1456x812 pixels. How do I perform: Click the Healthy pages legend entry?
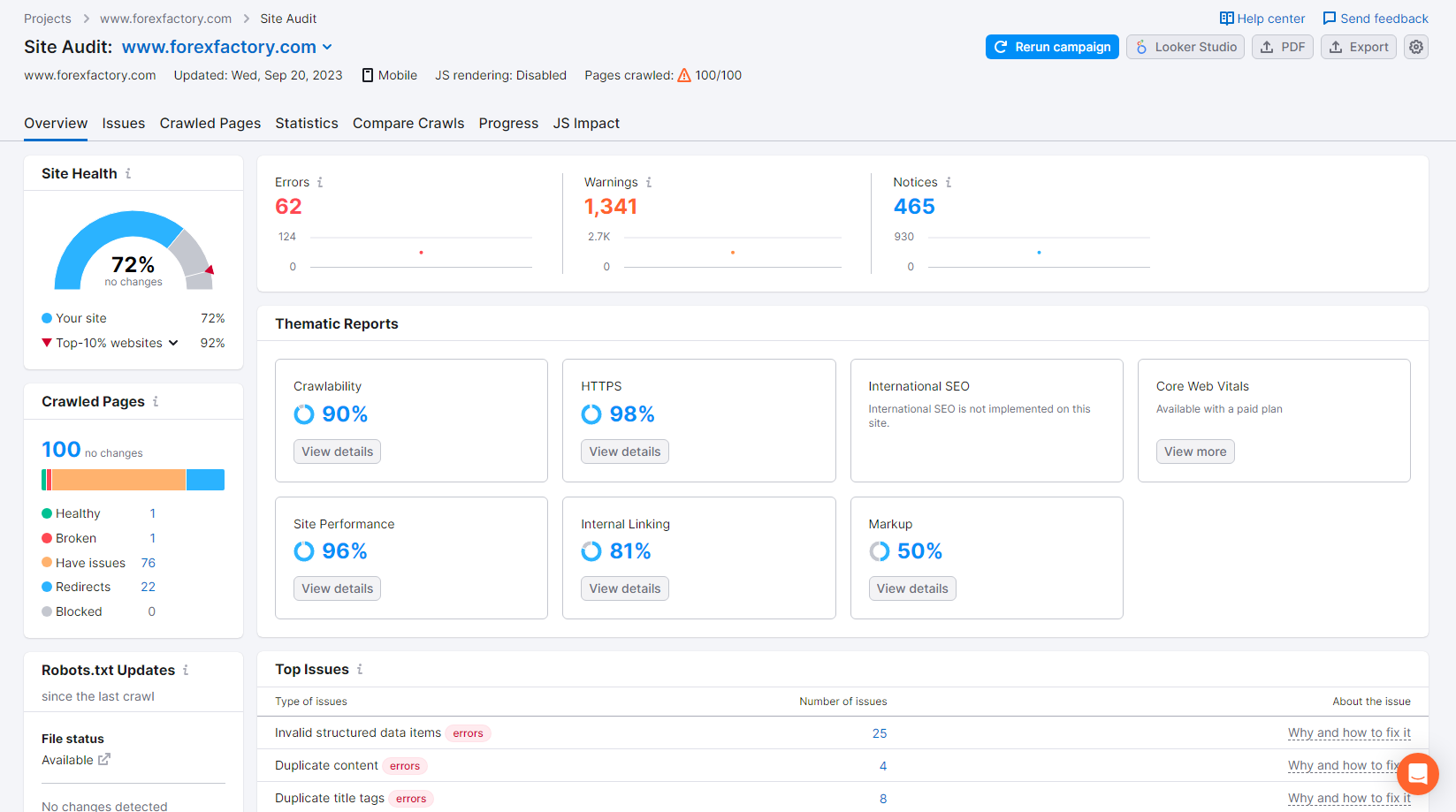click(71, 513)
